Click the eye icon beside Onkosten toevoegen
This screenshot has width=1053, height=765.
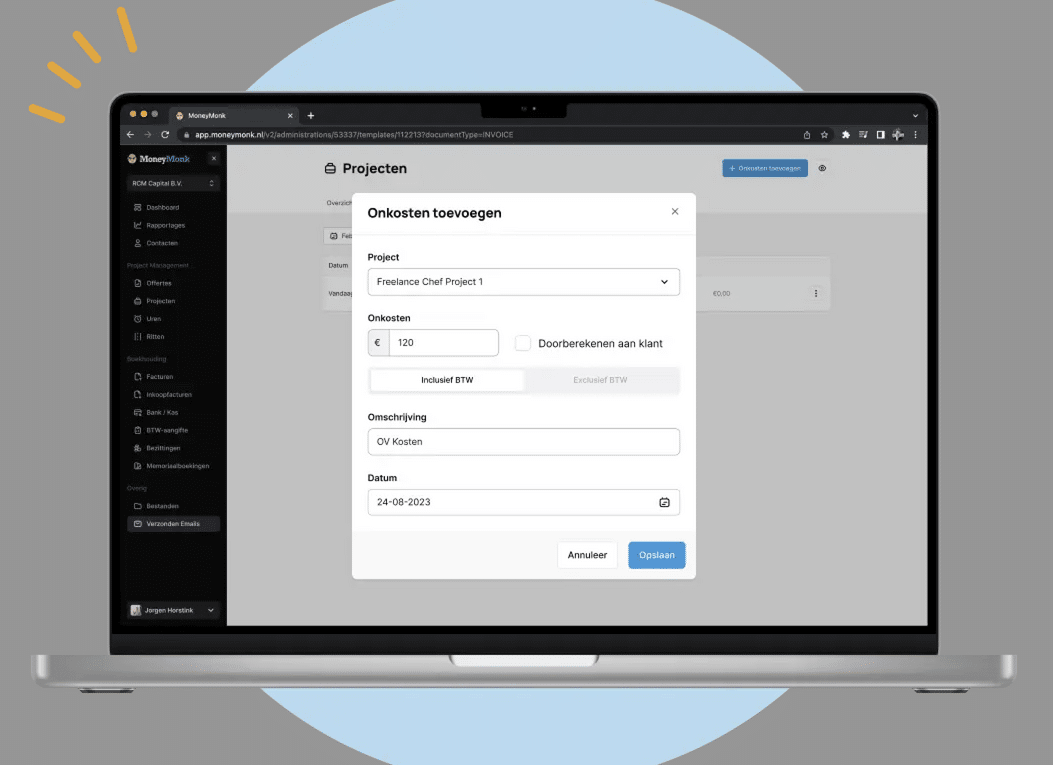click(x=822, y=169)
